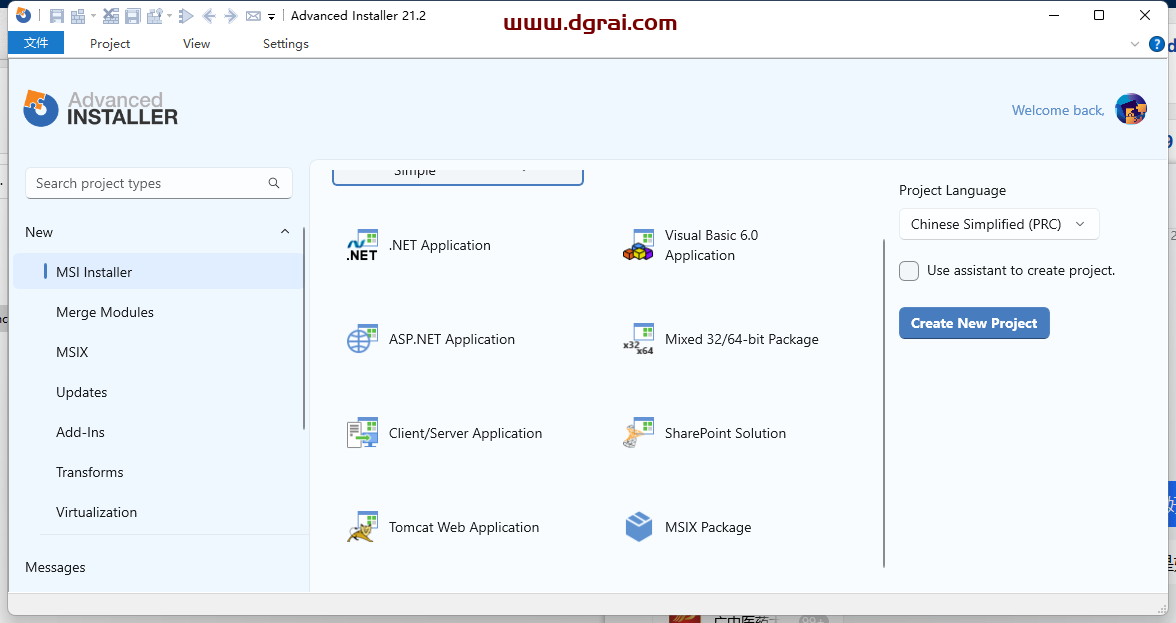Click the Back arrow icon in toolbar
The height and width of the screenshot is (623, 1176).
[x=209, y=16]
